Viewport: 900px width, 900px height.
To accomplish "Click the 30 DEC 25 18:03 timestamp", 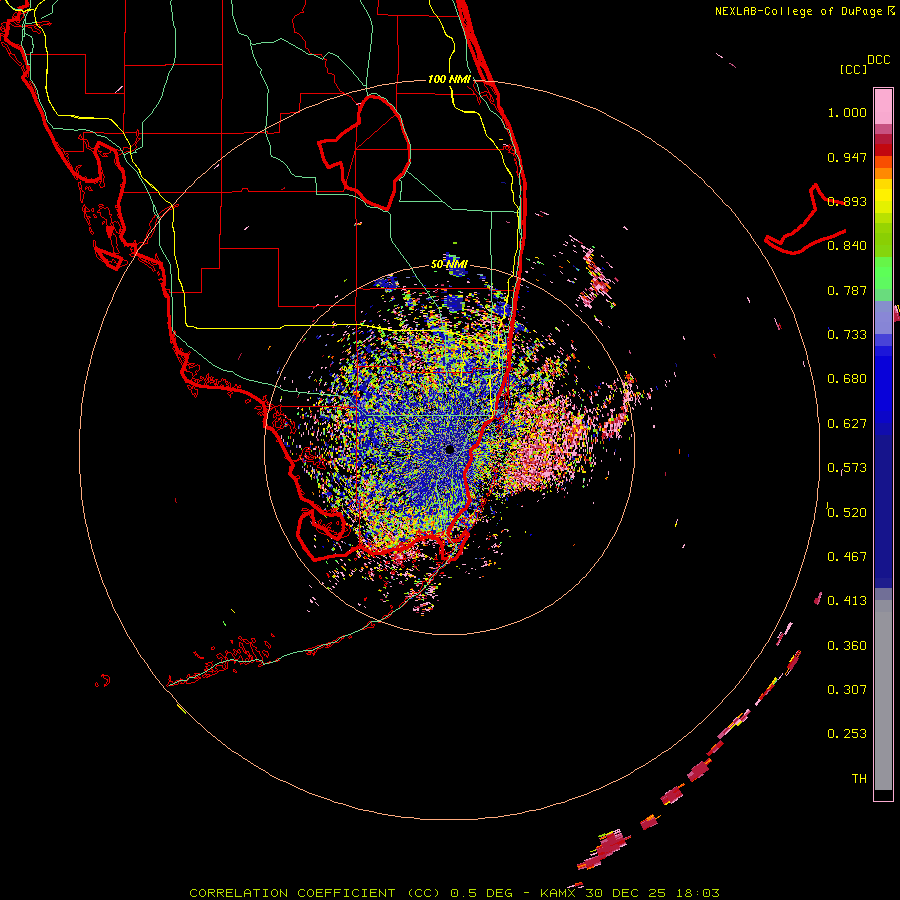I will pyautogui.click(x=653, y=893).
